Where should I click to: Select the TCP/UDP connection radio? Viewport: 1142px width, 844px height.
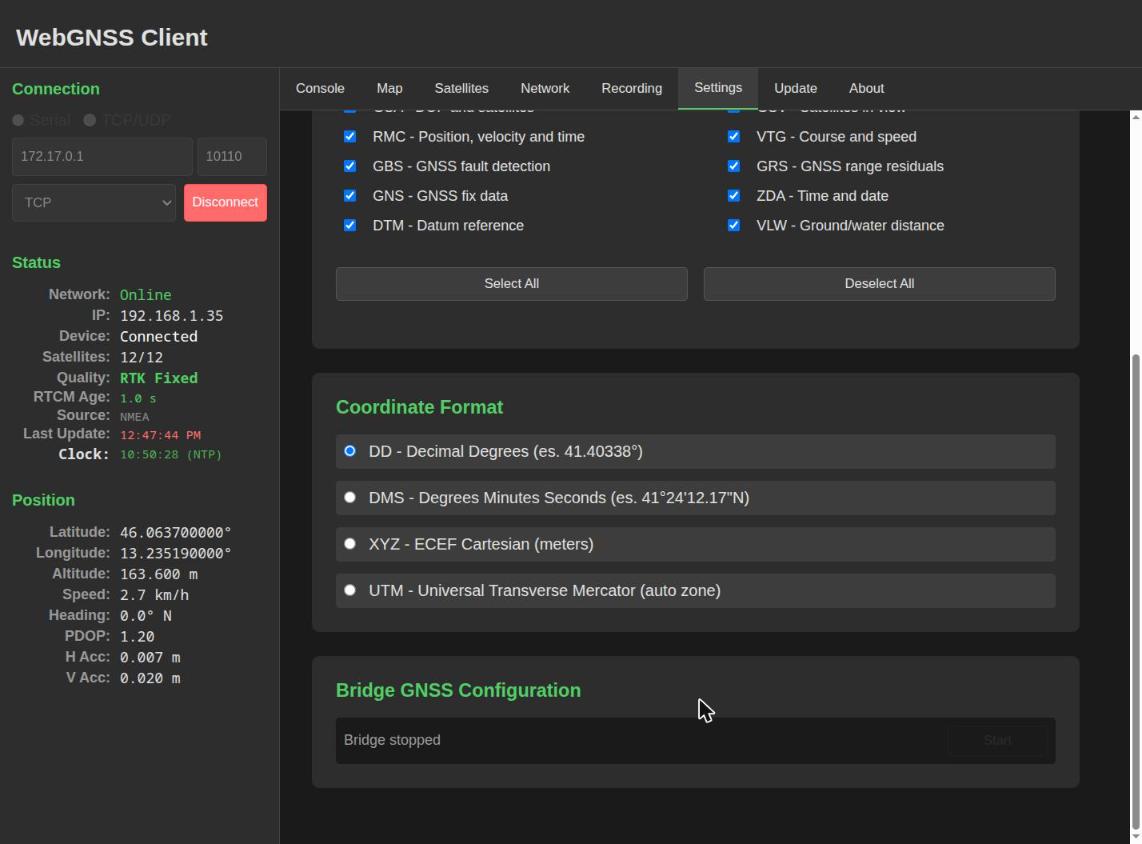(x=90, y=120)
